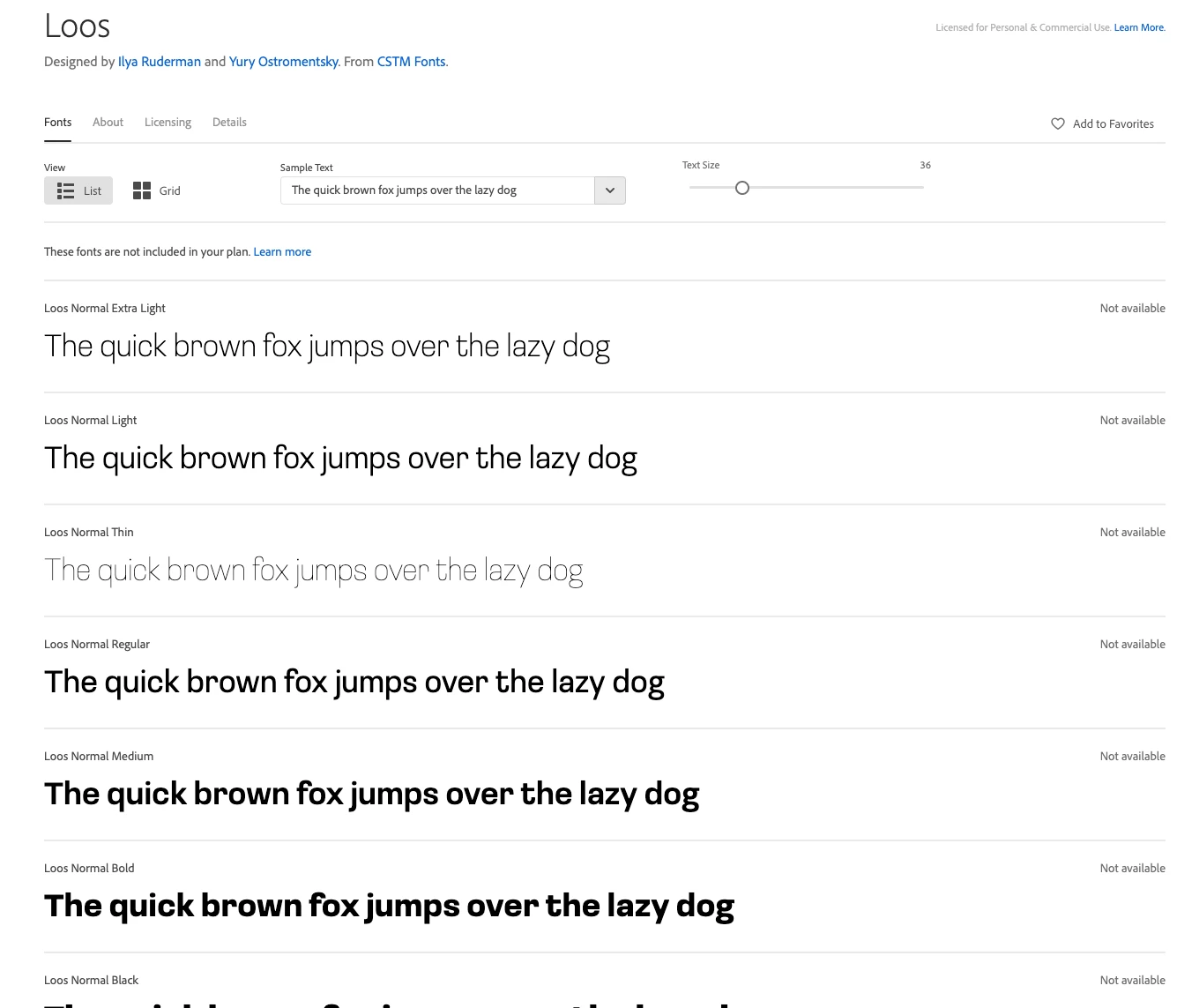Open the Details tab
This screenshot has width=1177, height=1008.
tap(229, 123)
